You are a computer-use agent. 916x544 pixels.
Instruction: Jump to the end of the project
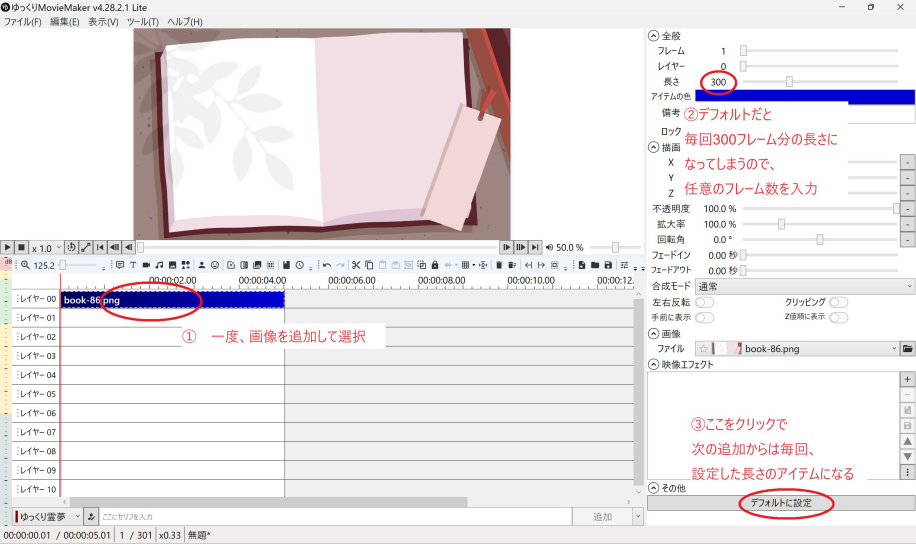[535, 247]
